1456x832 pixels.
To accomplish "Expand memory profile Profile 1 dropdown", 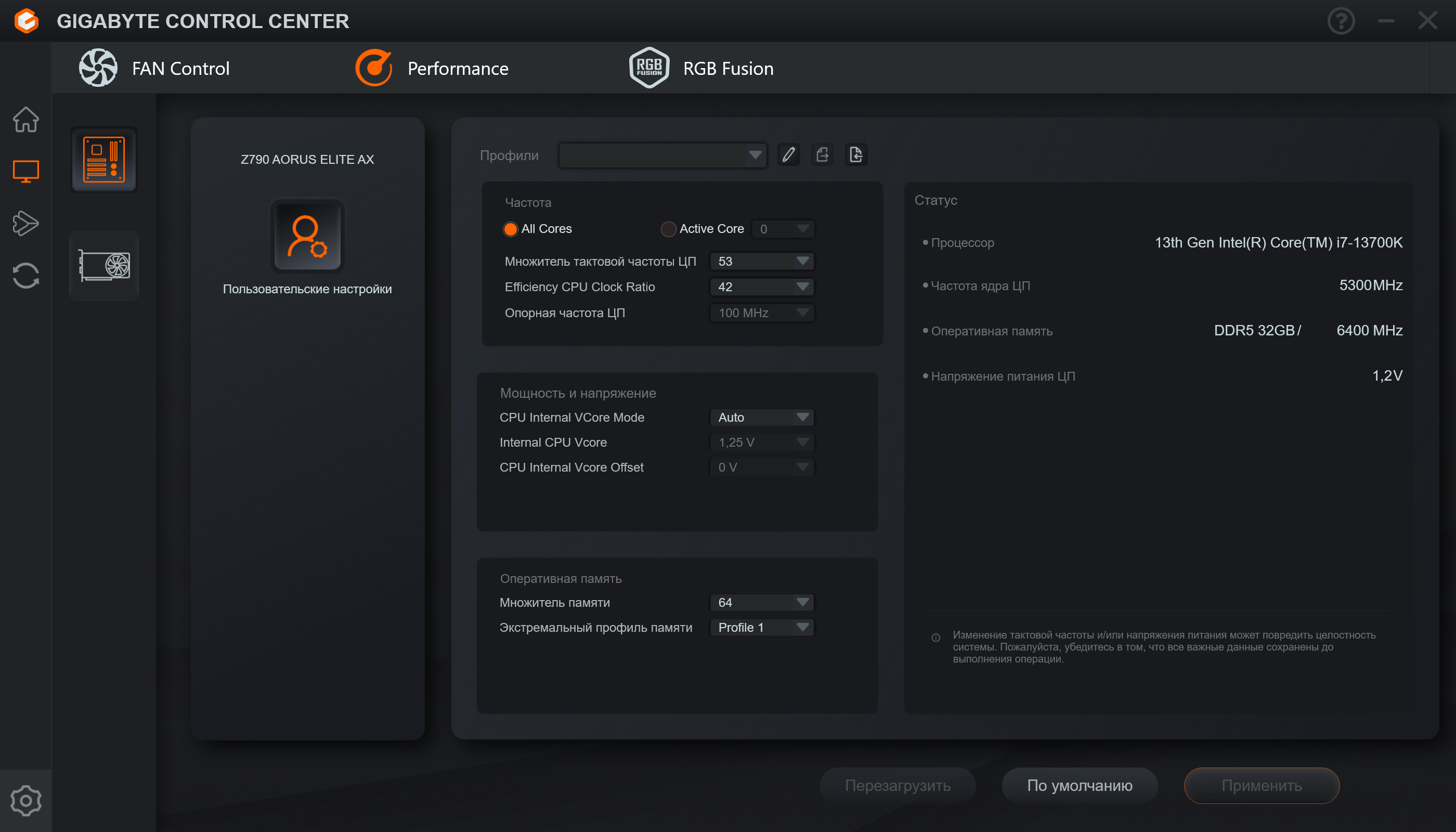I will (x=762, y=628).
